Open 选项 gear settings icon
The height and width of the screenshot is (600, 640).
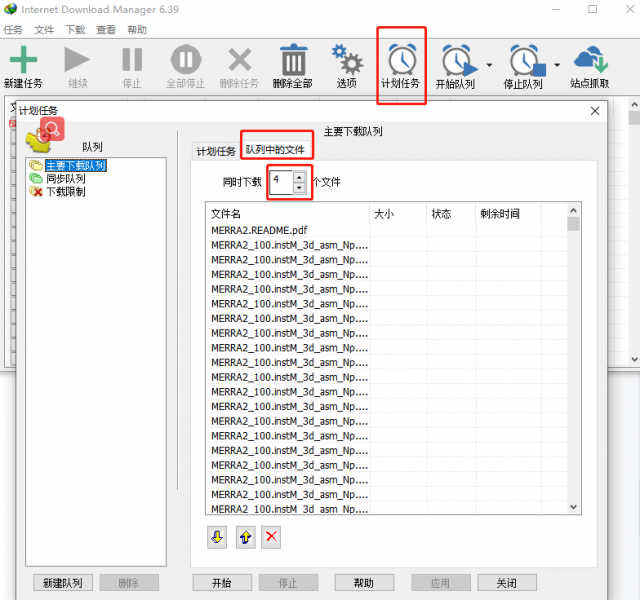347,59
